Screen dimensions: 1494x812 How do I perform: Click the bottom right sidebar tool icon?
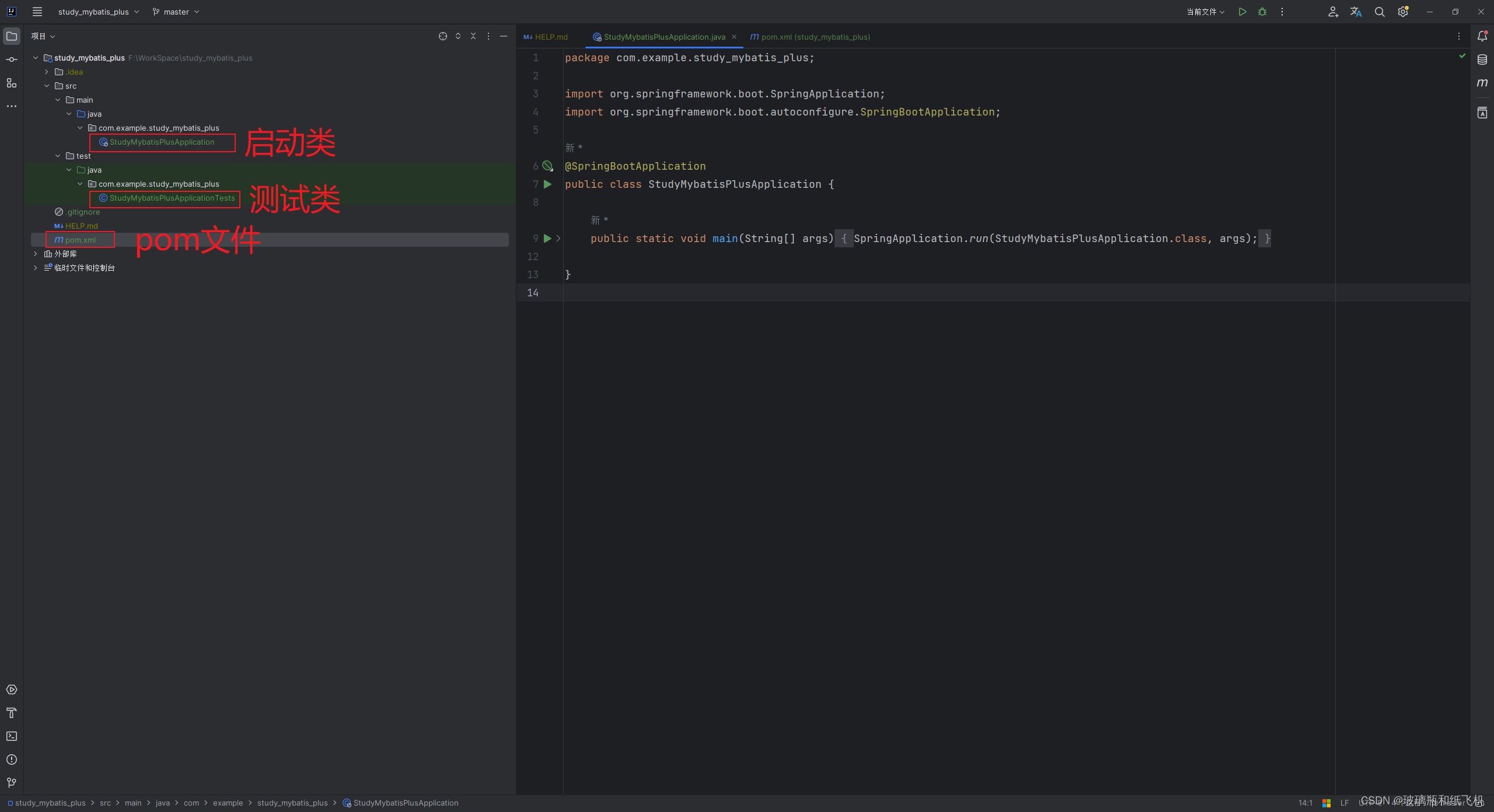tap(1482, 113)
